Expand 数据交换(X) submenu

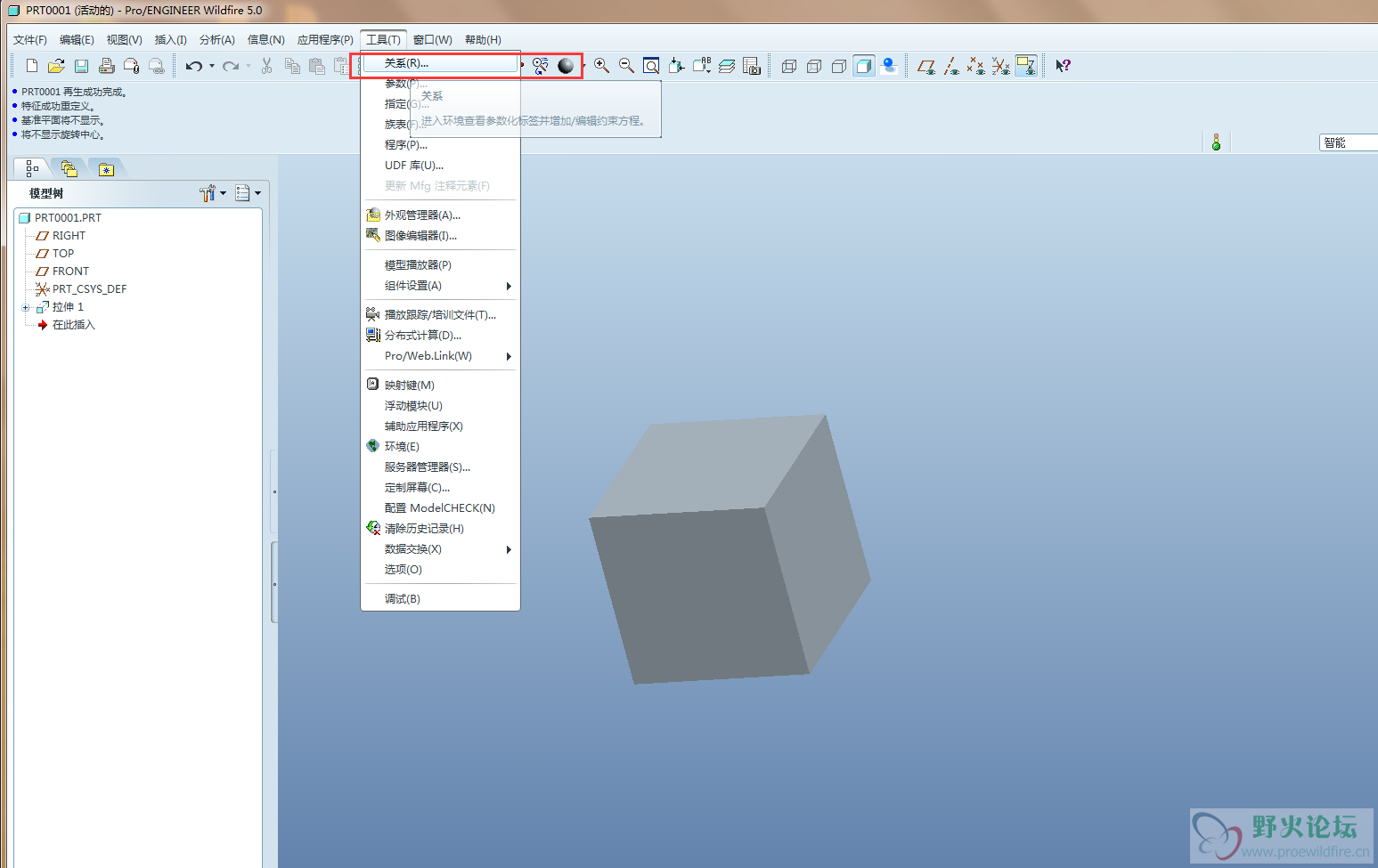coord(440,549)
